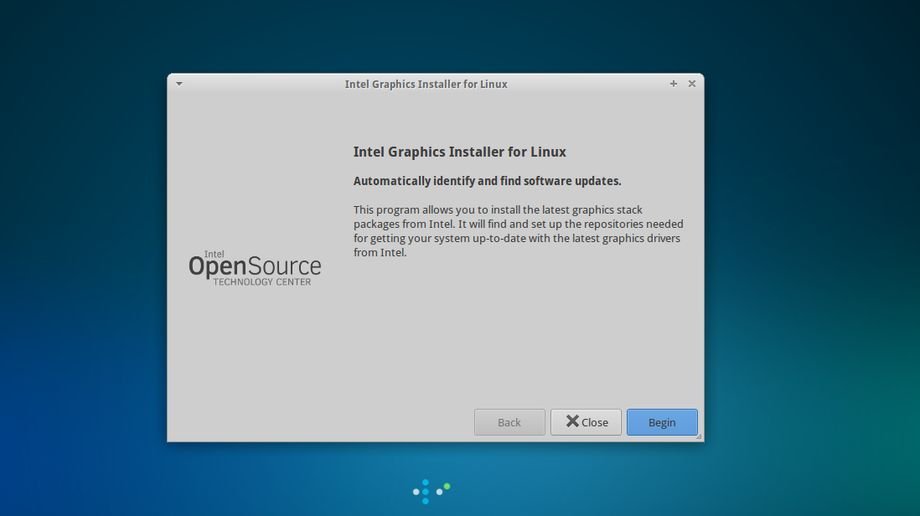Click the Intel OpenSource Technology Center logo

[255, 268]
